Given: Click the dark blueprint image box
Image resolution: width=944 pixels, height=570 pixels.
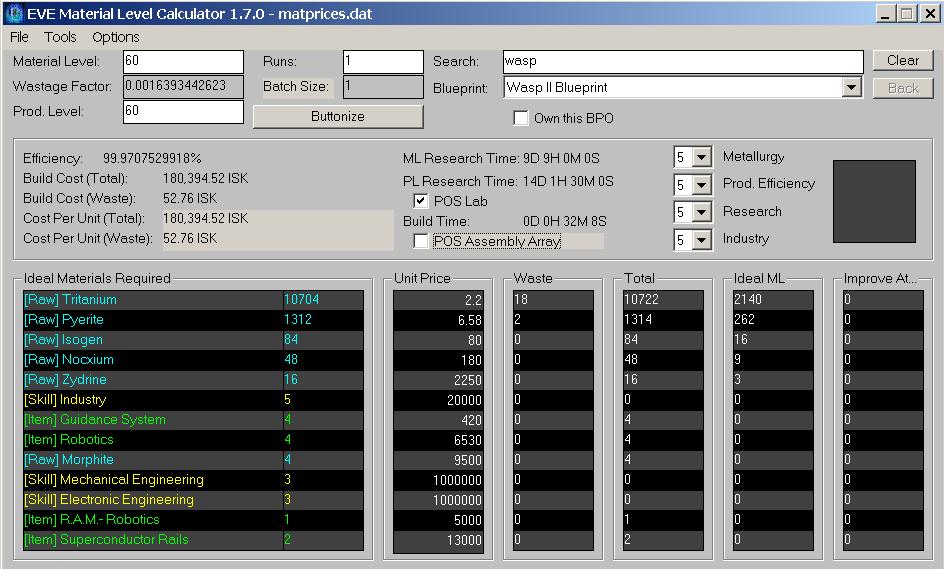Looking at the screenshot, I should tap(874, 202).
